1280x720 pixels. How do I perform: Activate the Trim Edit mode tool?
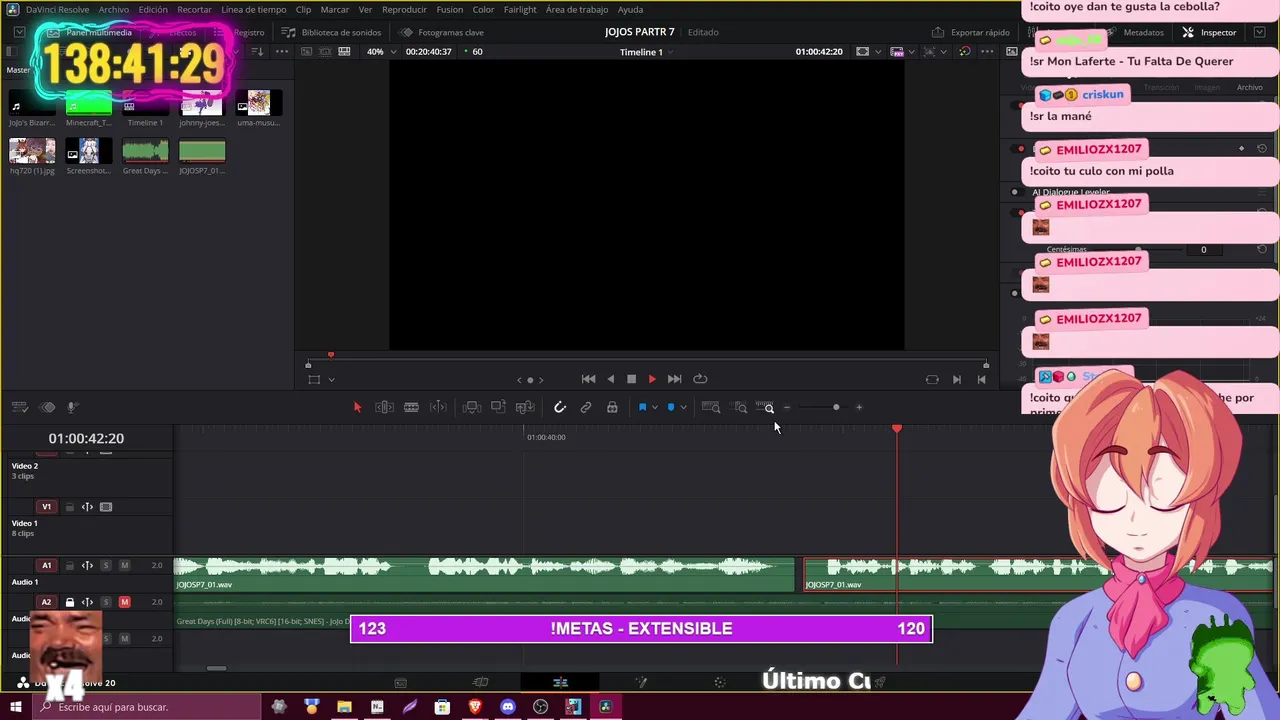coord(384,407)
